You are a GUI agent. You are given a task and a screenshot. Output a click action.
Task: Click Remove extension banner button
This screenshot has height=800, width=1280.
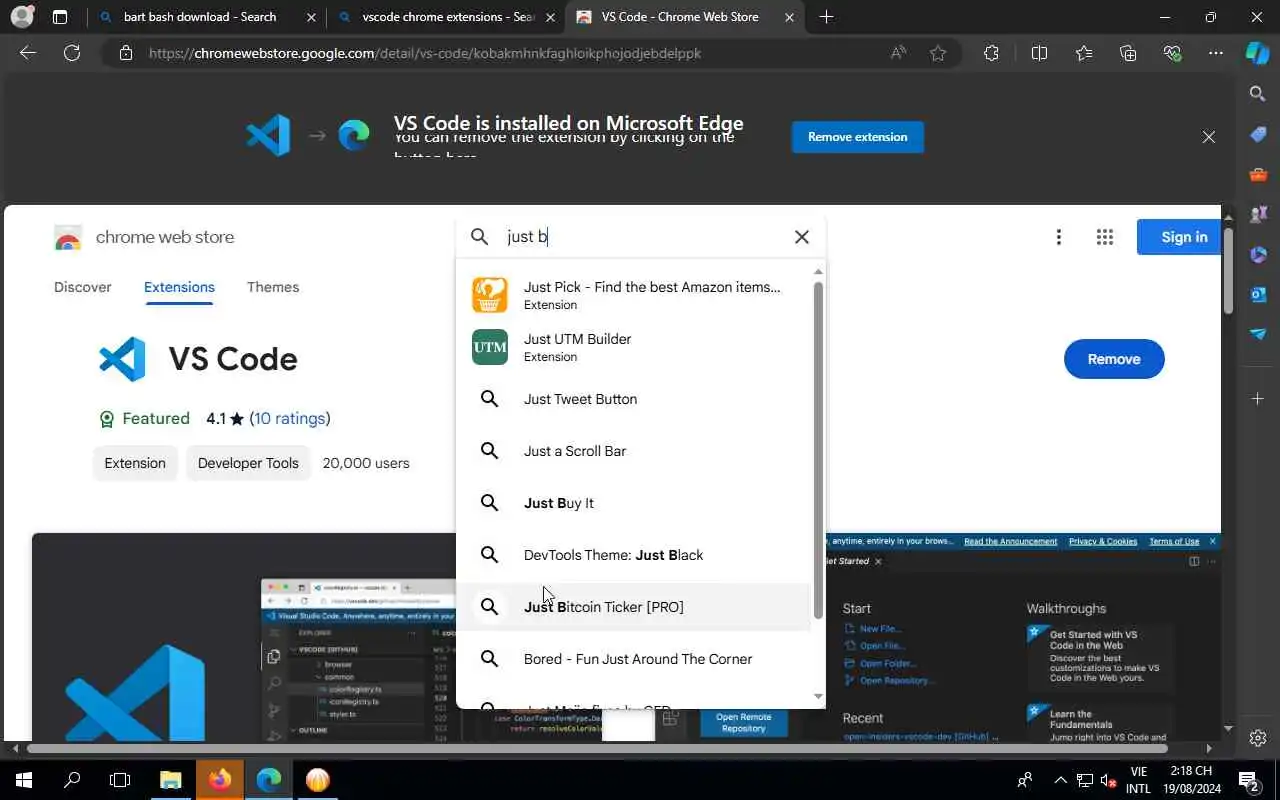[x=858, y=137]
